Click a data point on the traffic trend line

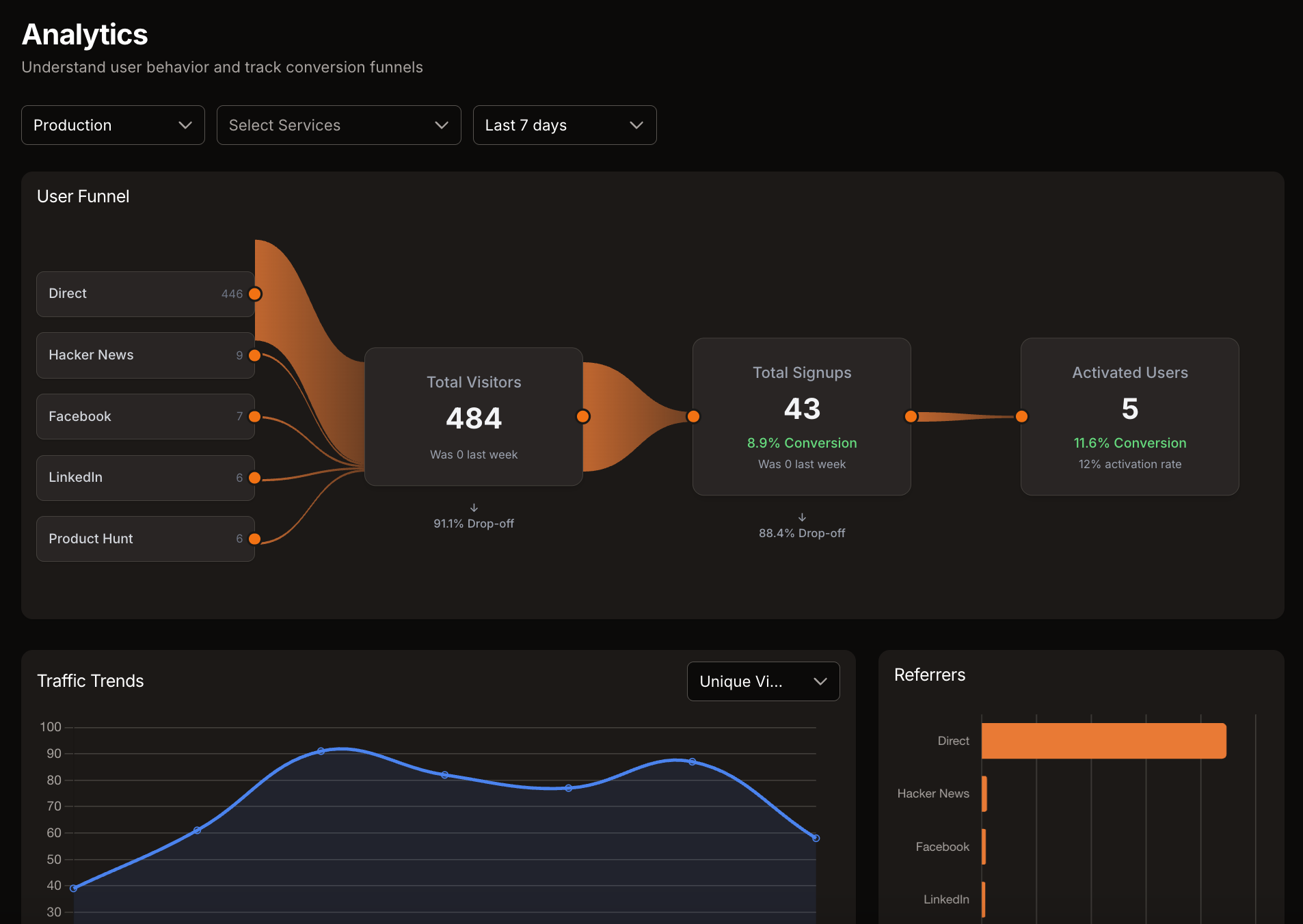tap(322, 750)
